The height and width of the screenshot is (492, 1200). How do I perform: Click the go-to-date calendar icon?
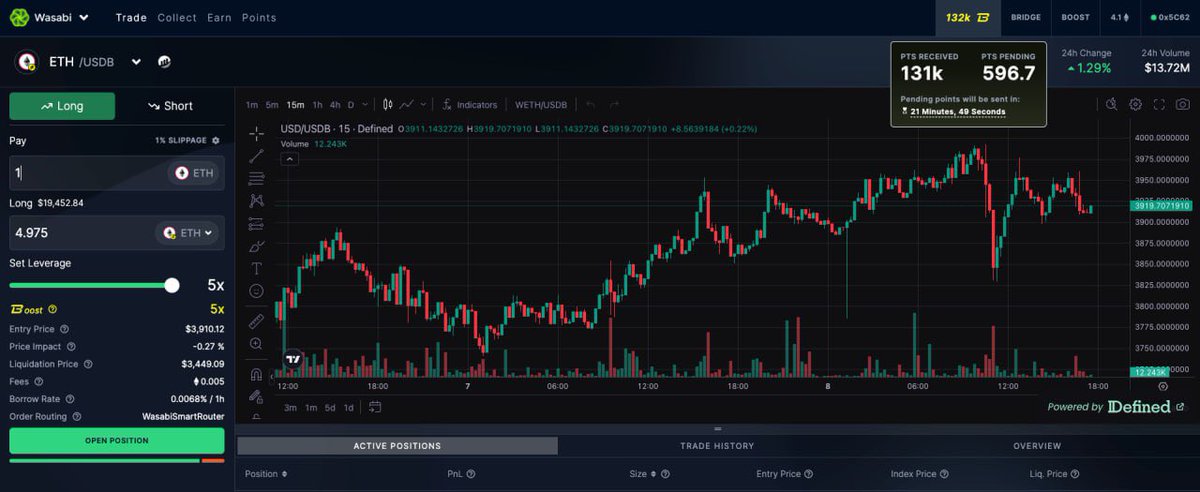[375, 407]
